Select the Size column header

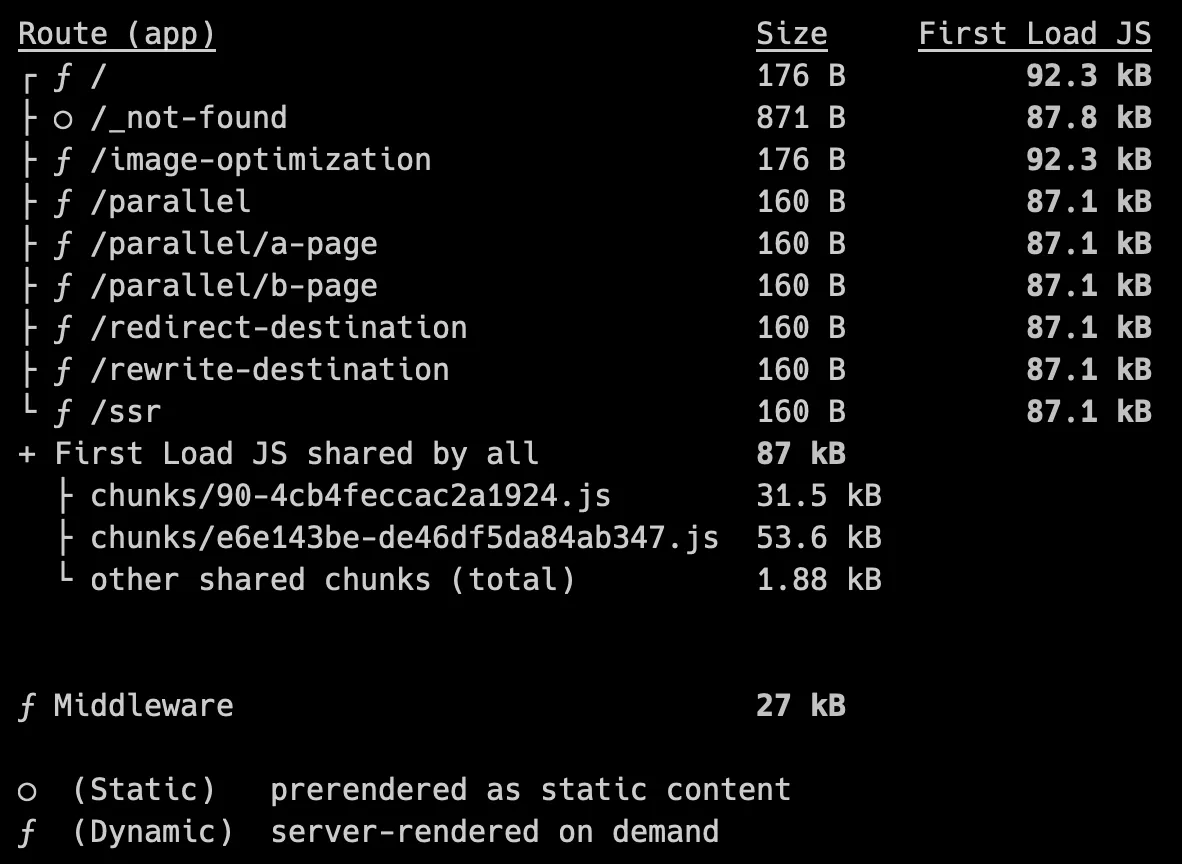point(791,34)
